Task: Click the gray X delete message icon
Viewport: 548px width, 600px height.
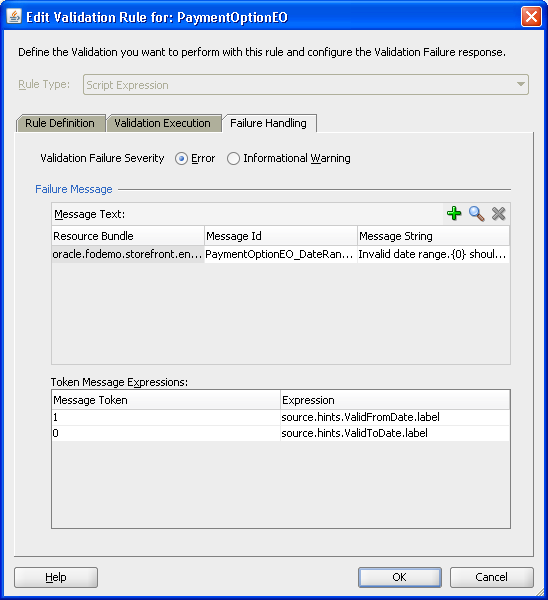Action: tap(499, 214)
